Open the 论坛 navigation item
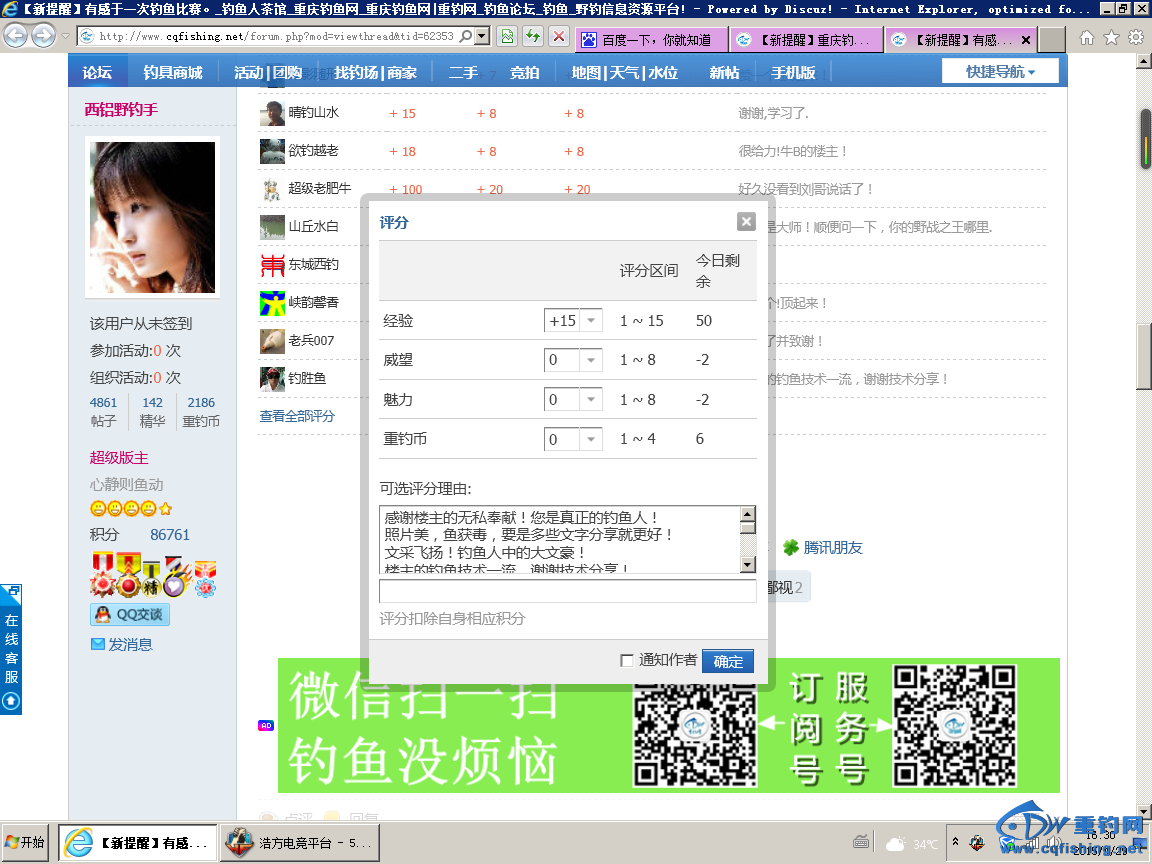Screen dimensions: 1152x864 97,72
